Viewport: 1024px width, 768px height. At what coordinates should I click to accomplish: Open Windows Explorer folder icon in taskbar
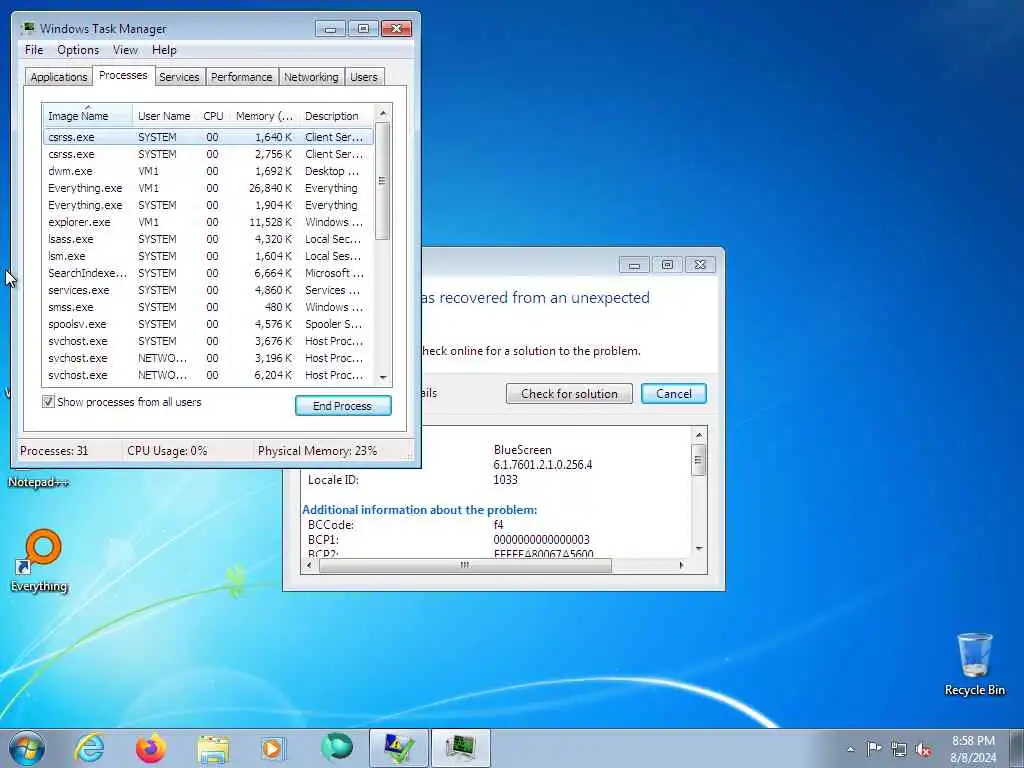click(x=213, y=749)
